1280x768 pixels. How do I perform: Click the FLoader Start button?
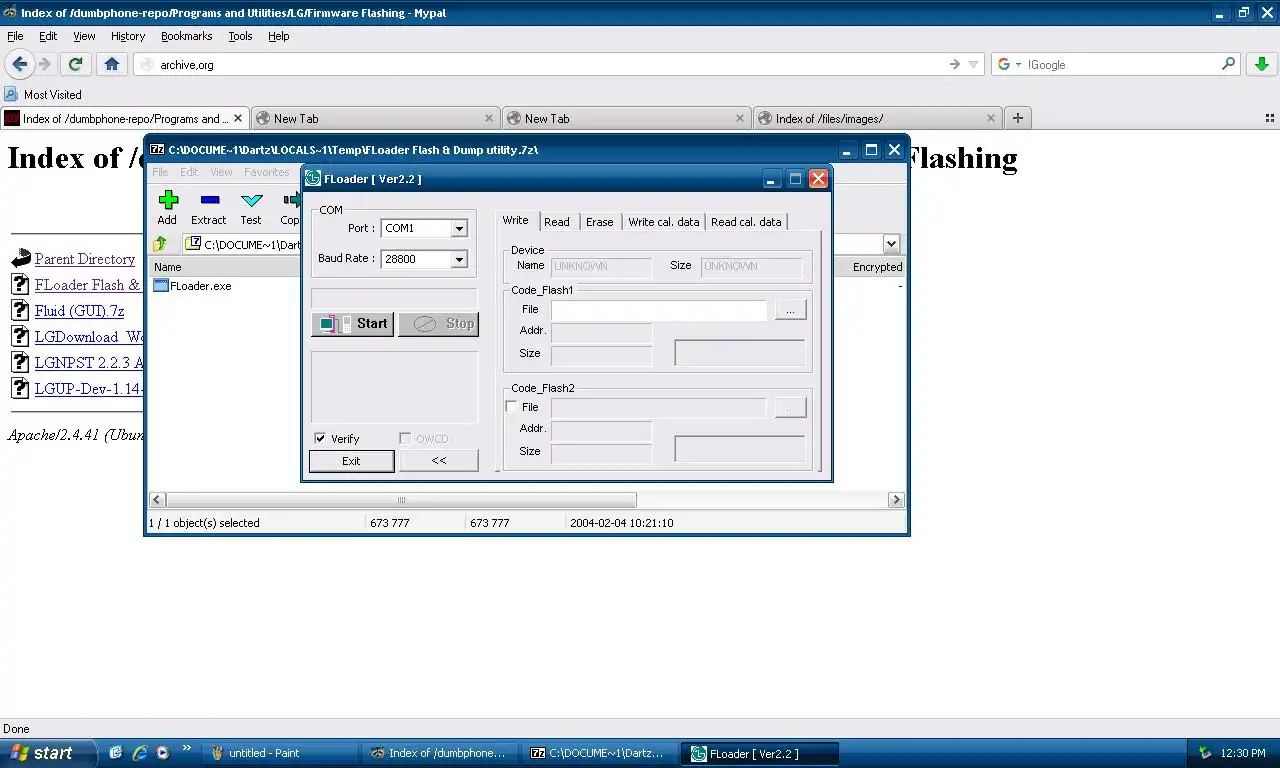click(352, 323)
